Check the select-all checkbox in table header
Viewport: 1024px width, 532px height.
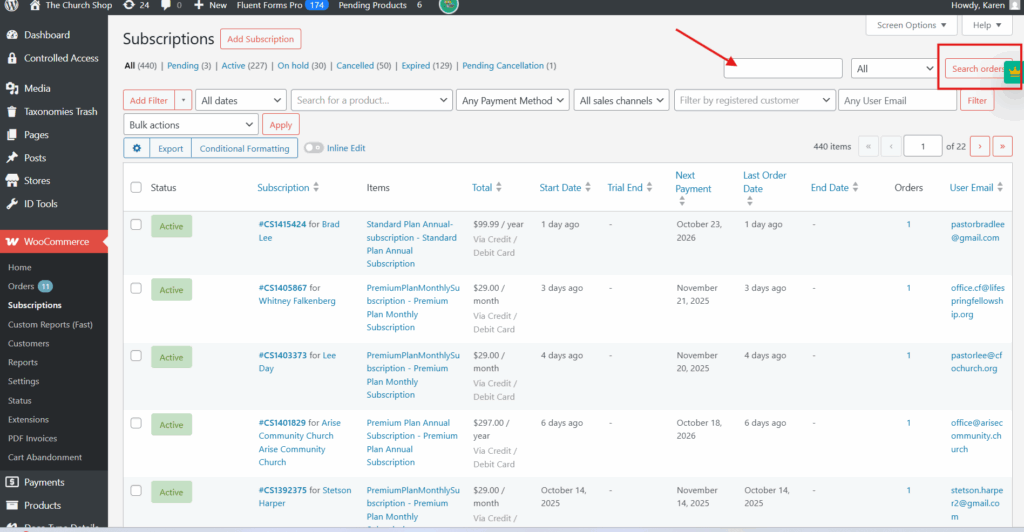coord(136,187)
